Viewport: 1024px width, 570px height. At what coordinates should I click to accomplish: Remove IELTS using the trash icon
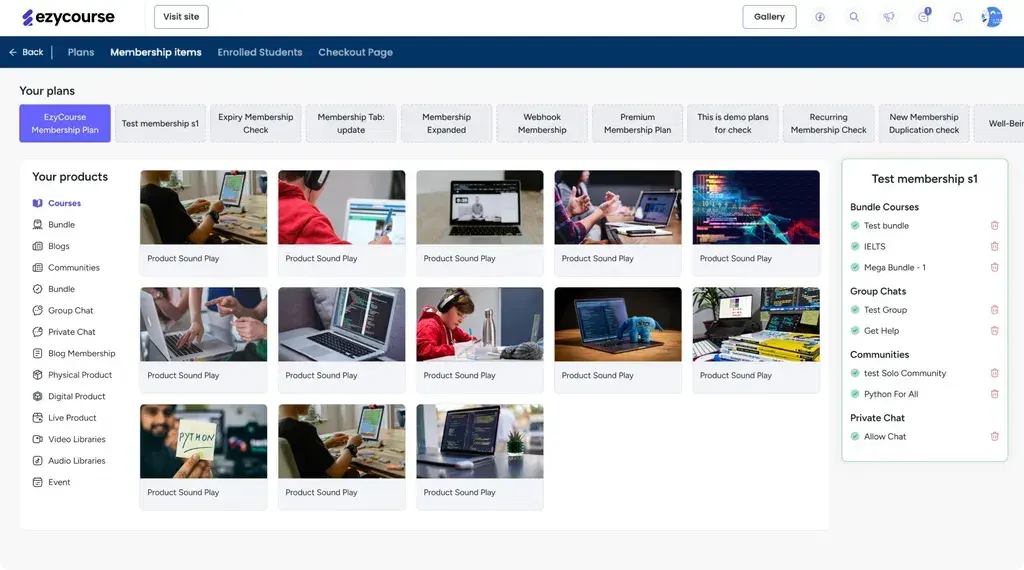click(995, 246)
